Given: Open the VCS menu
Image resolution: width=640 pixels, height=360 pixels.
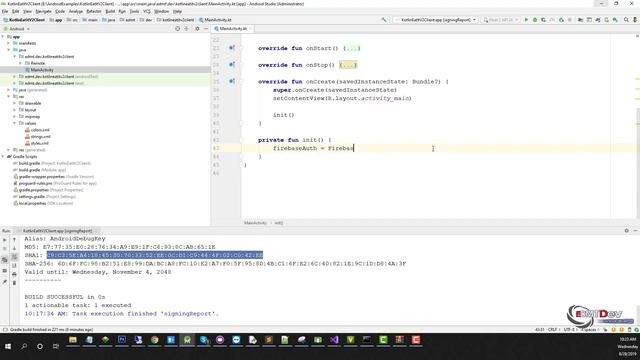Looking at the screenshot, I should coord(147,11).
